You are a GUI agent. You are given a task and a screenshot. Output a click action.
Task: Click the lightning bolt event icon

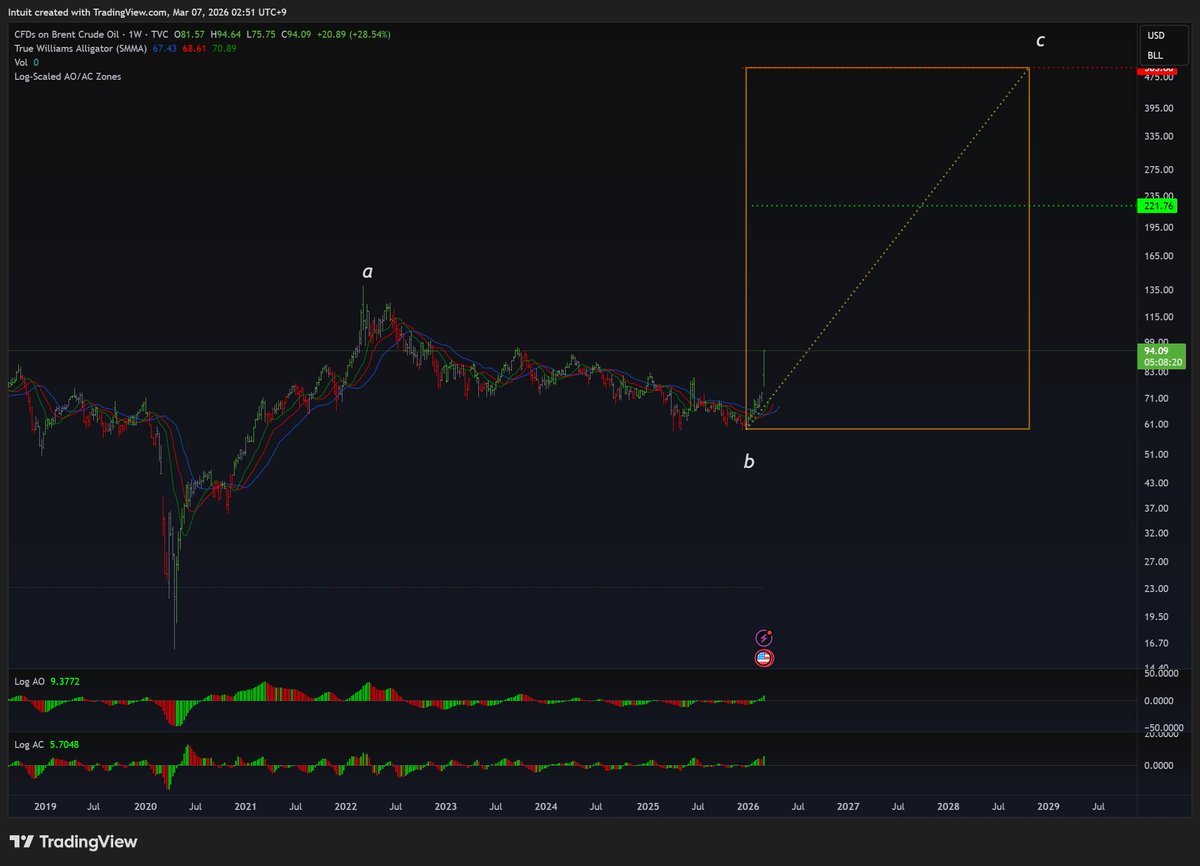tap(764, 638)
